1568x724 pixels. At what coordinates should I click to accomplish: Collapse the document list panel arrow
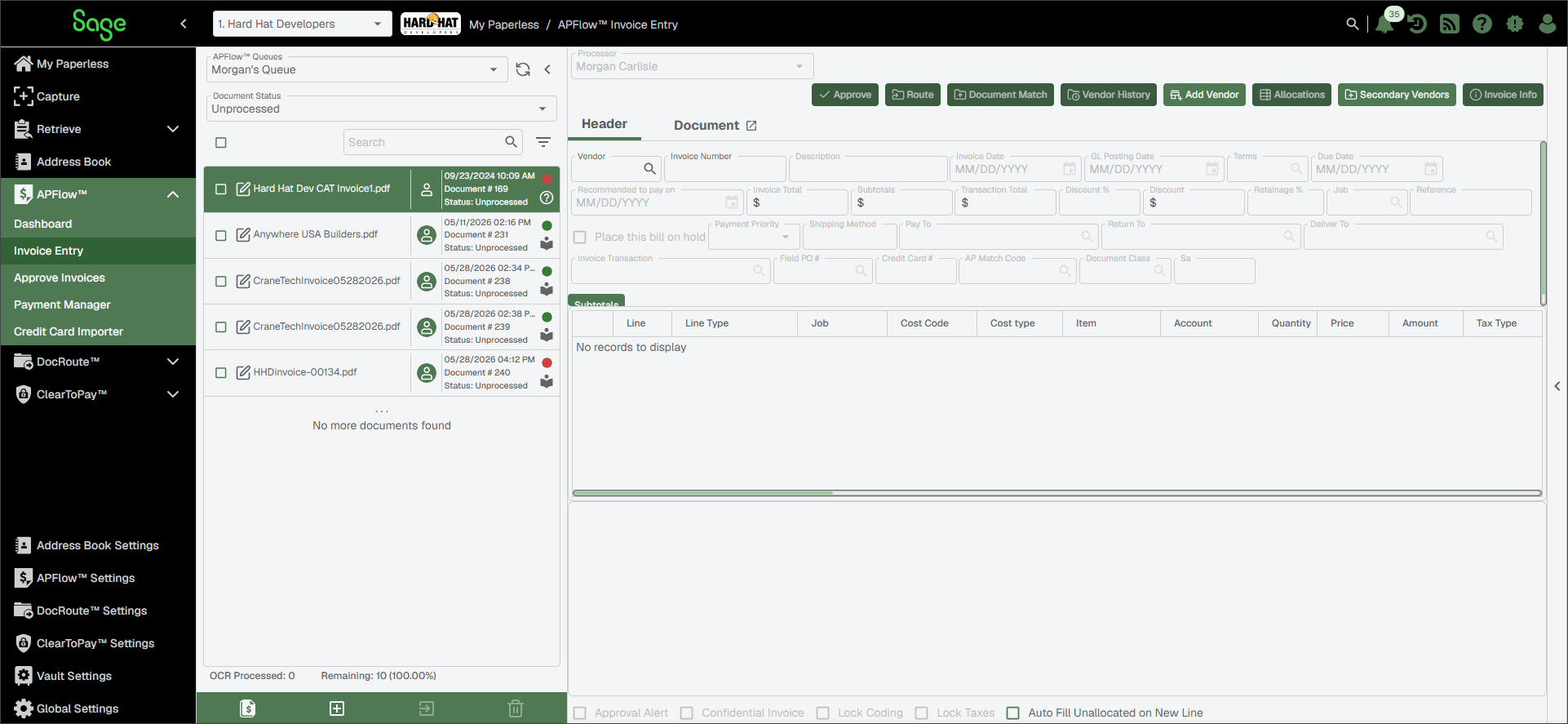click(547, 69)
